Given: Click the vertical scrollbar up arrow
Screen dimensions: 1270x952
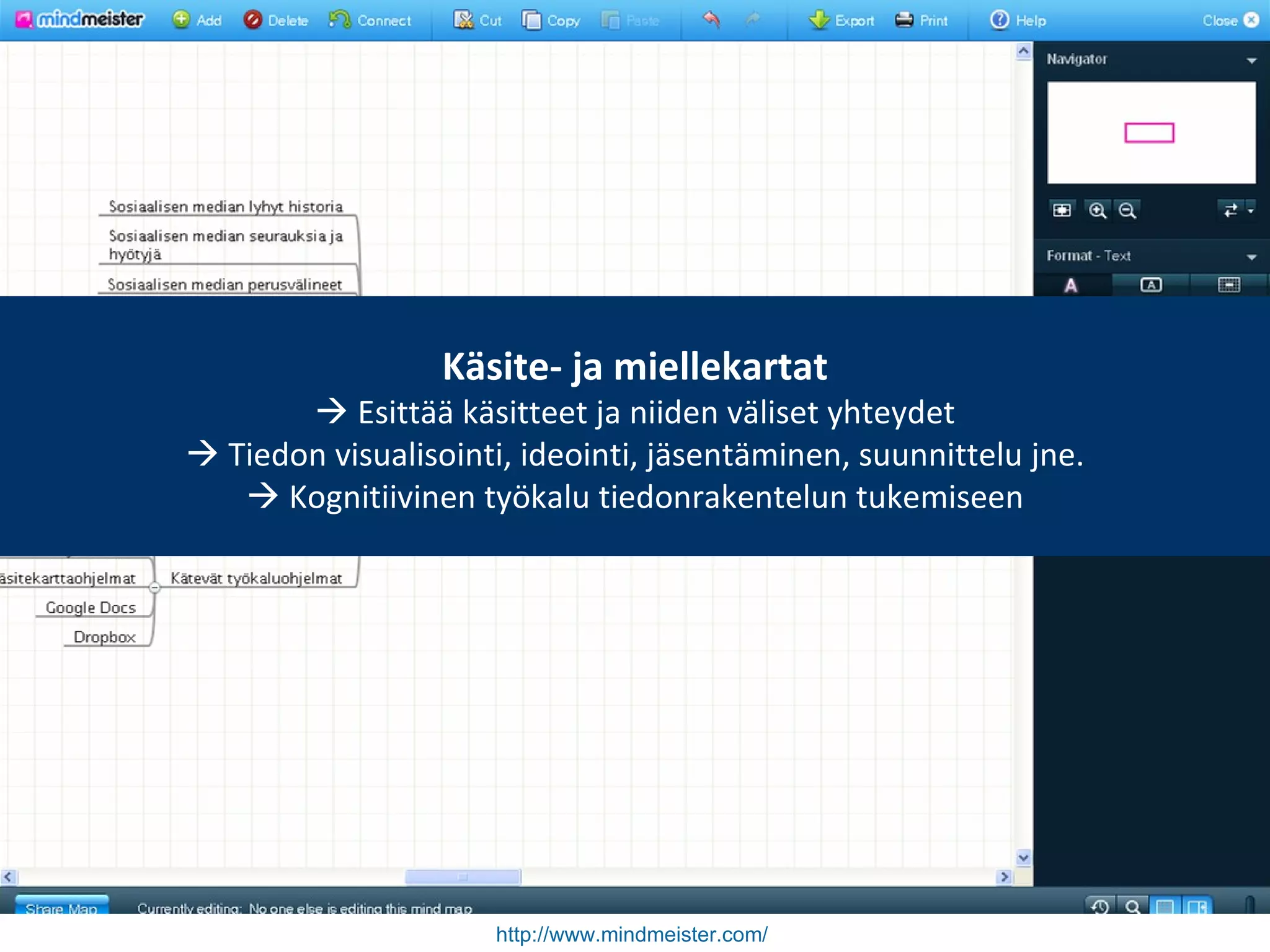Looking at the screenshot, I should [x=1024, y=51].
